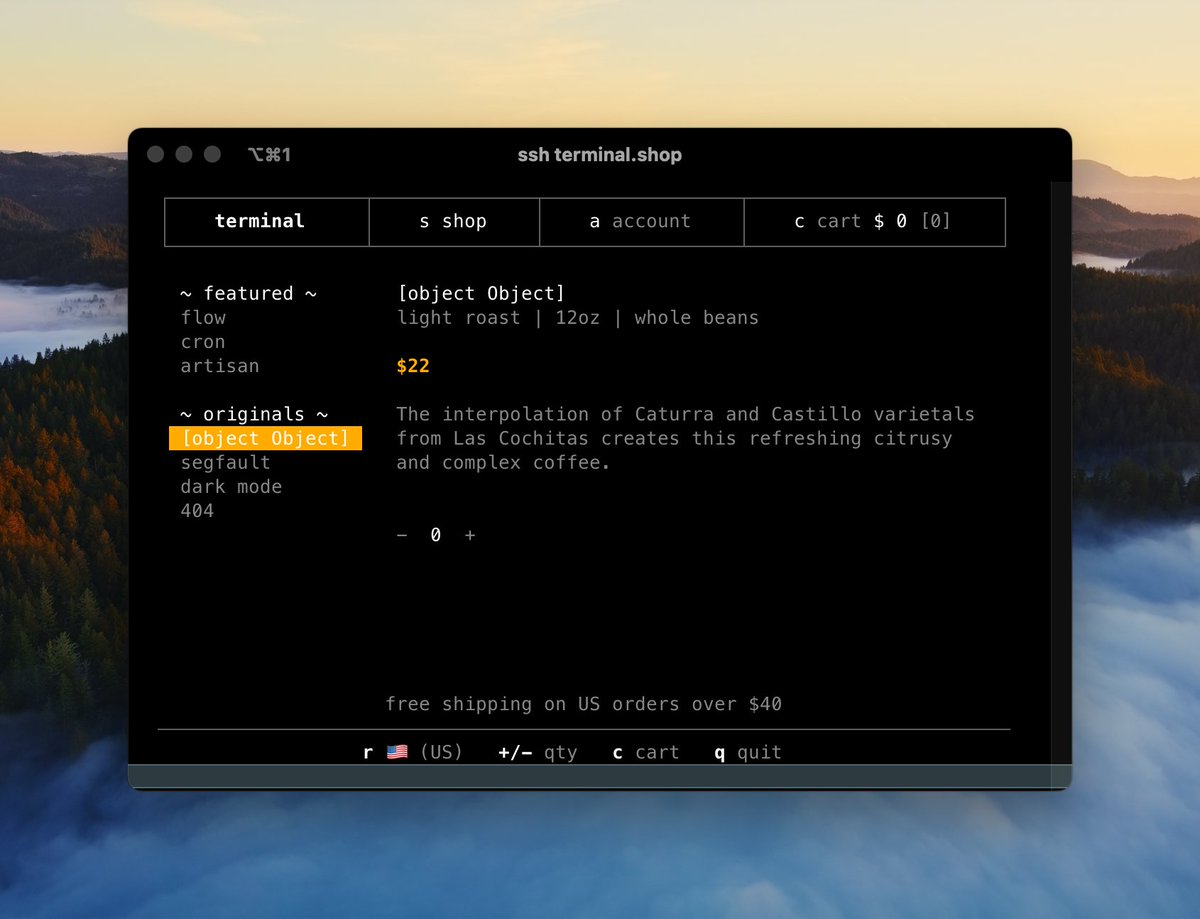
Task: Click the free shipping notice
Action: point(584,704)
